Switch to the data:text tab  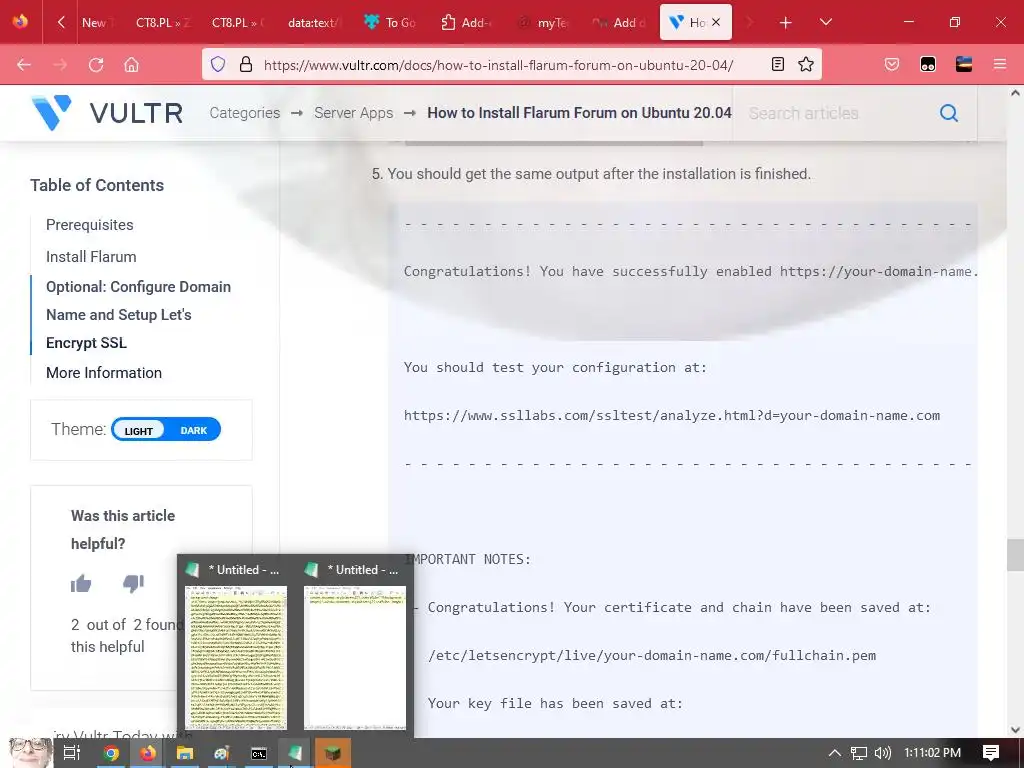(314, 23)
